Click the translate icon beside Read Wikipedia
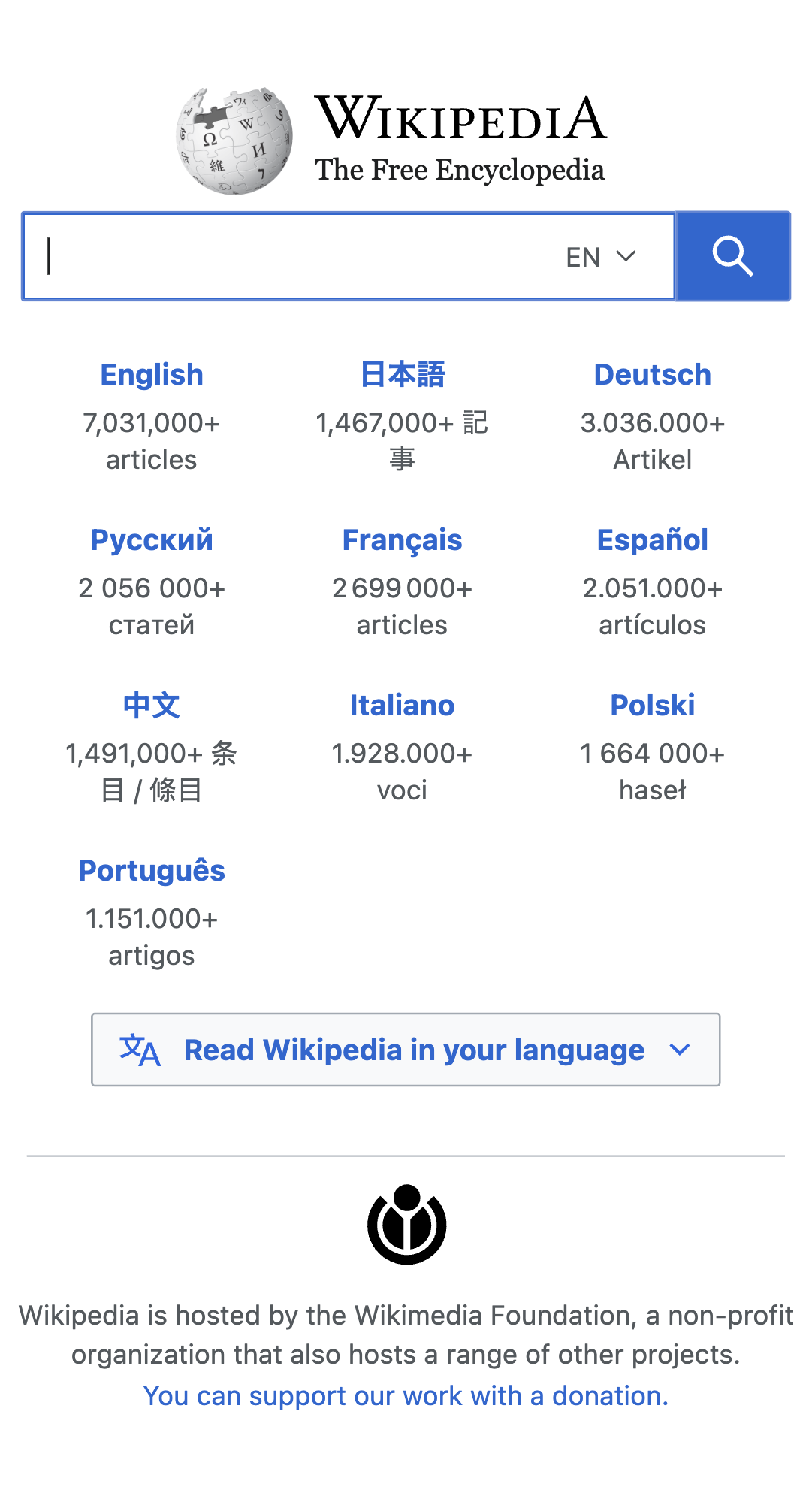 (140, 1050)
